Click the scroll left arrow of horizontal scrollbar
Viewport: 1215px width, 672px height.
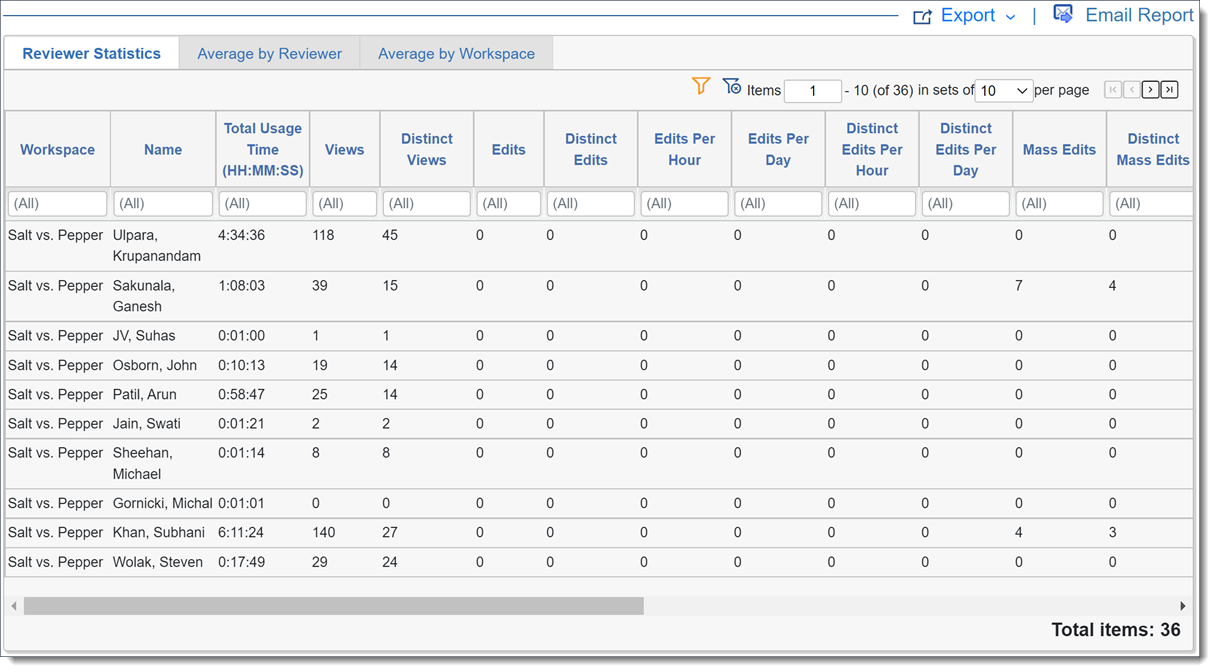[14, 606]
